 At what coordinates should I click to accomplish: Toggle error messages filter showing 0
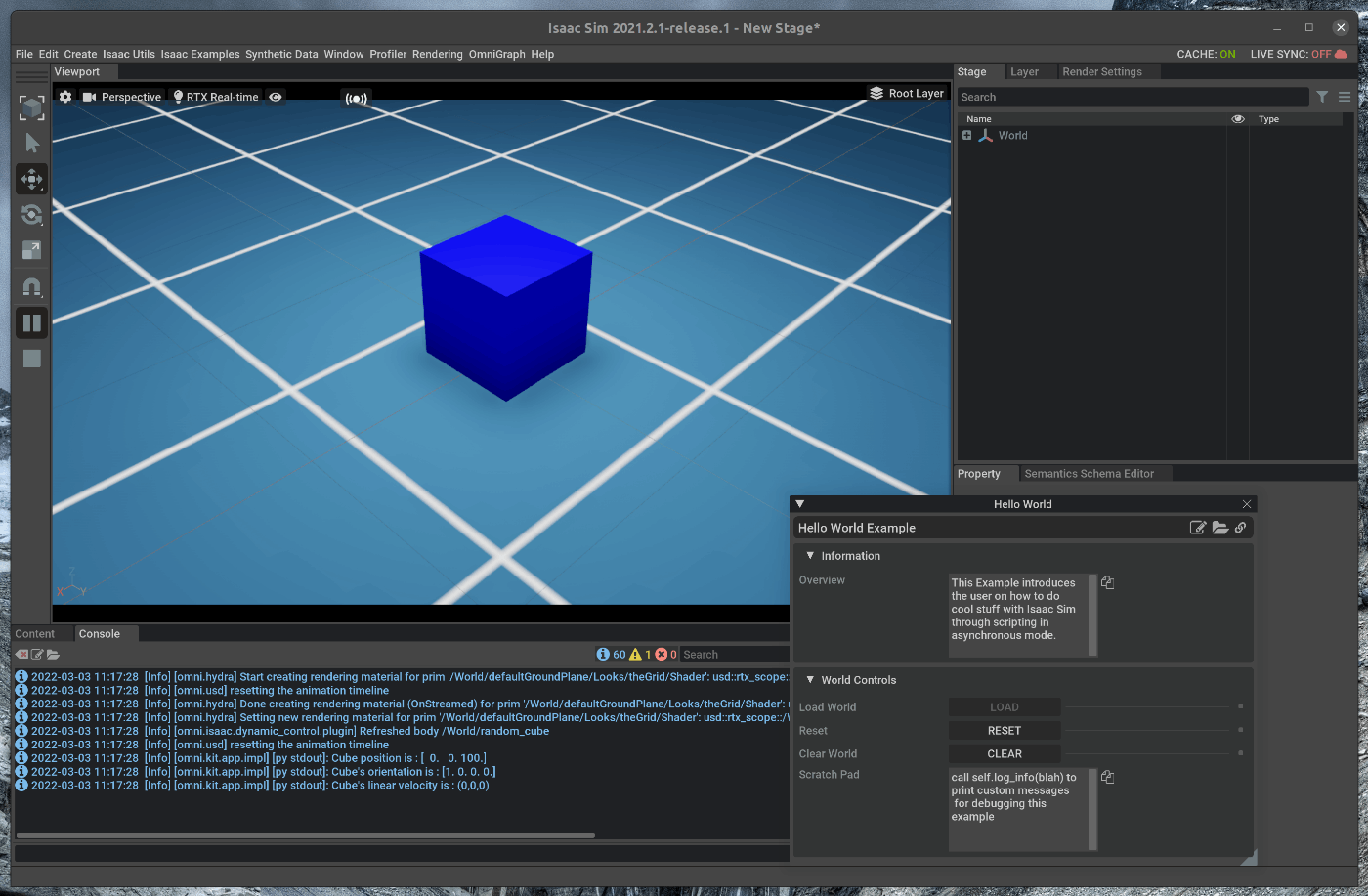point(666,655)
